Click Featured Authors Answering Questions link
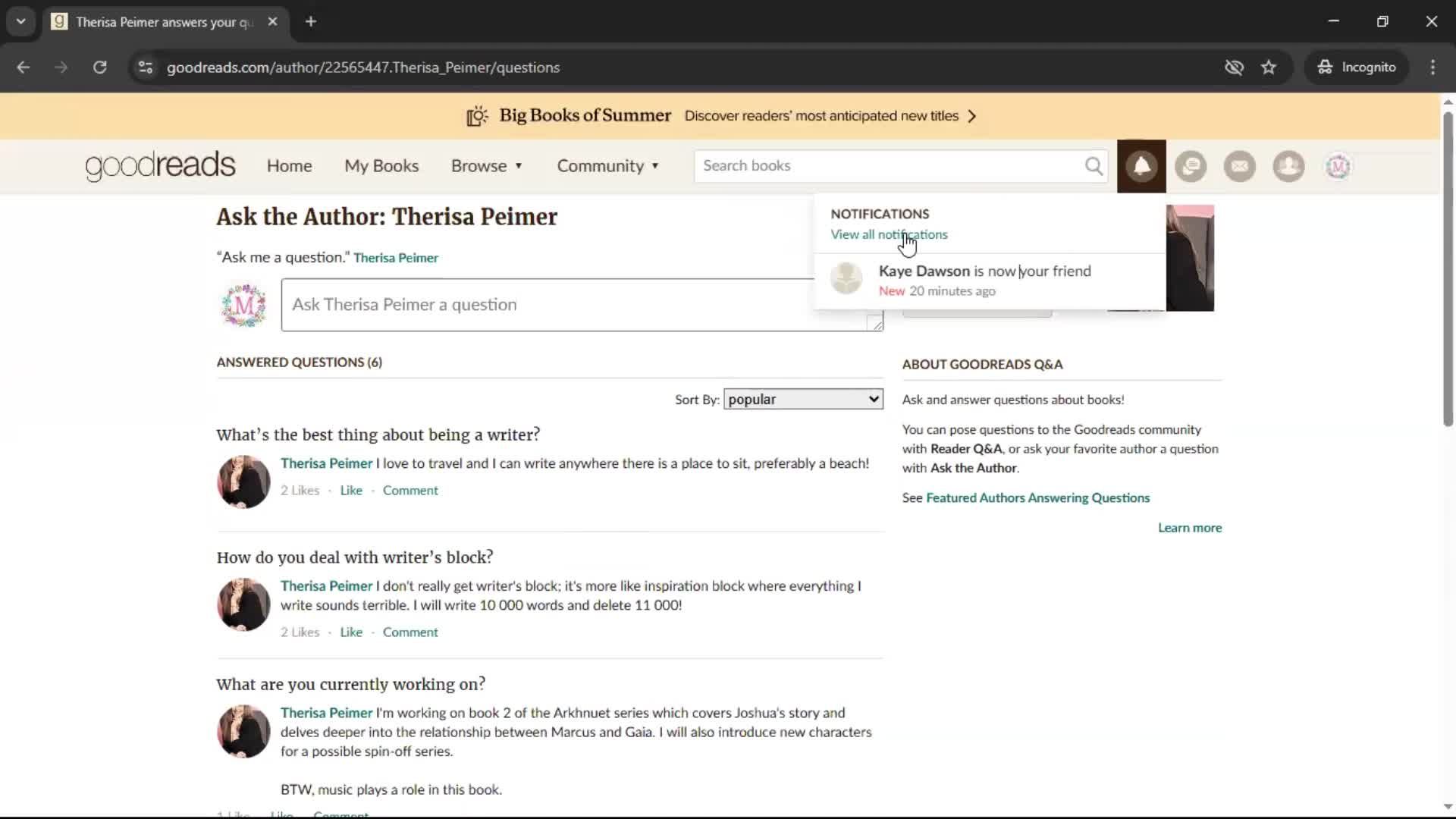Viewport: 1456px width, 819px height. 1037,498
